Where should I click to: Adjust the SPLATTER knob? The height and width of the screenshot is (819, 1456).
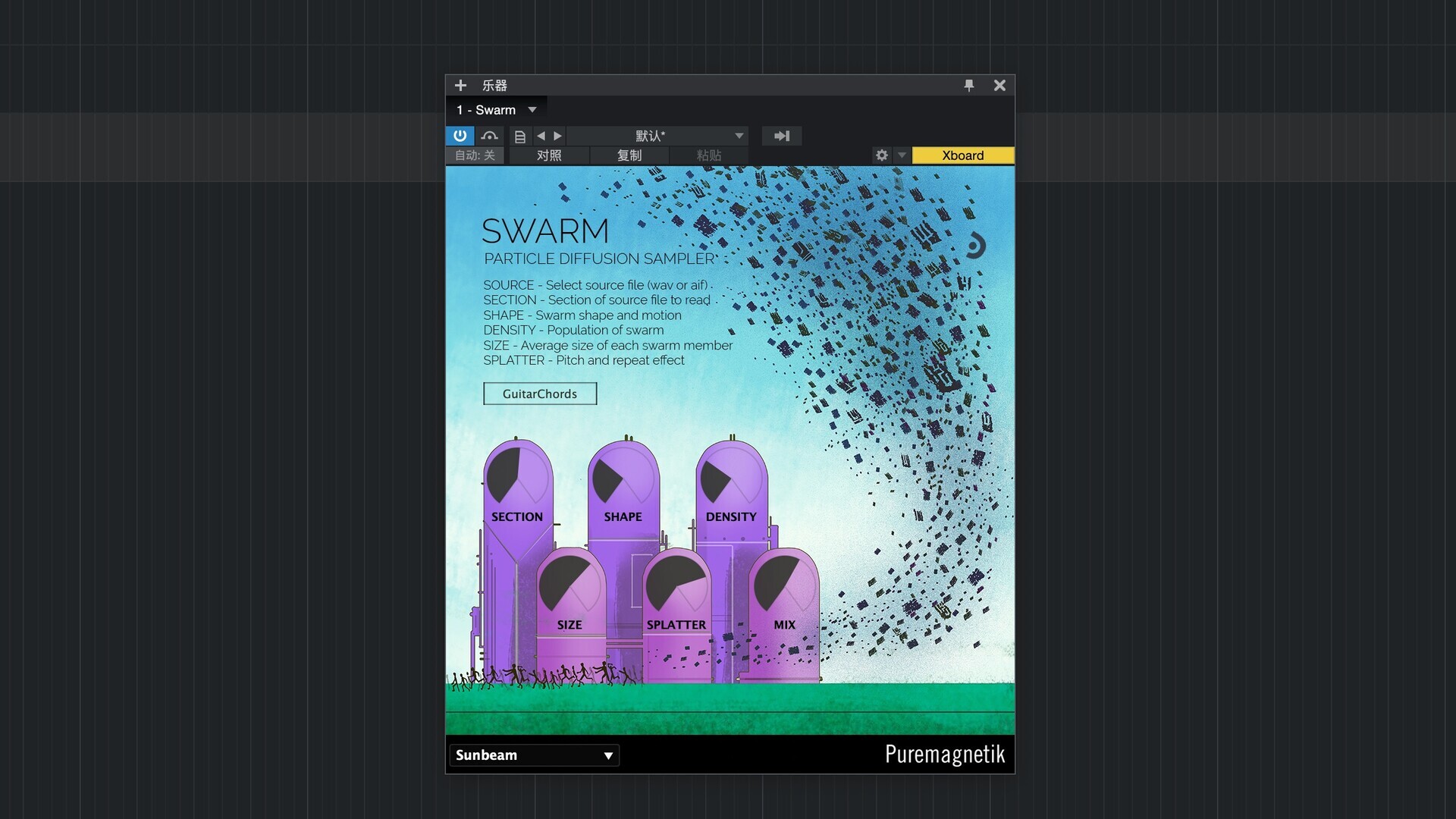pos(676,584)
